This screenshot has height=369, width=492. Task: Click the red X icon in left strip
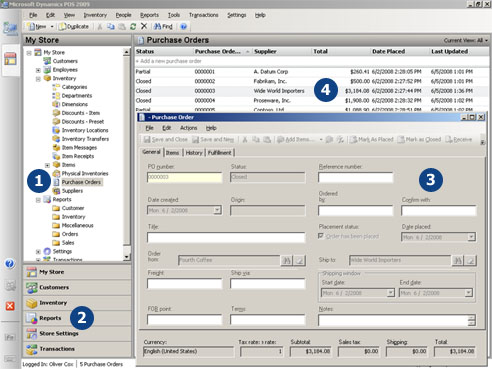tap(10, 306)
